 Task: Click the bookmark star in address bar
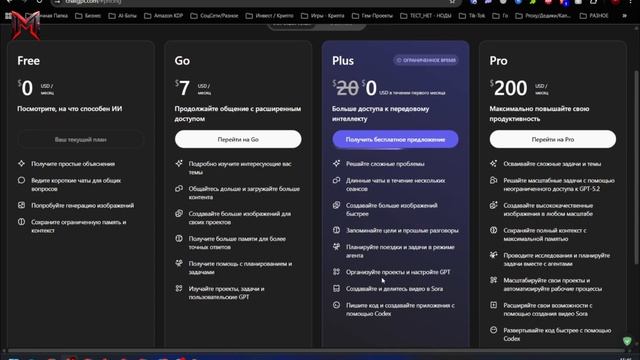452,2
